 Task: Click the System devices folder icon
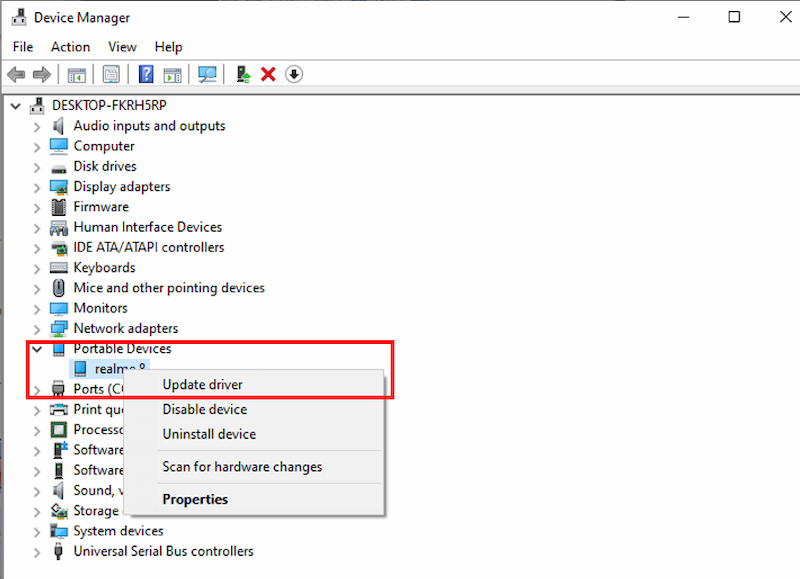click(59, 531)
